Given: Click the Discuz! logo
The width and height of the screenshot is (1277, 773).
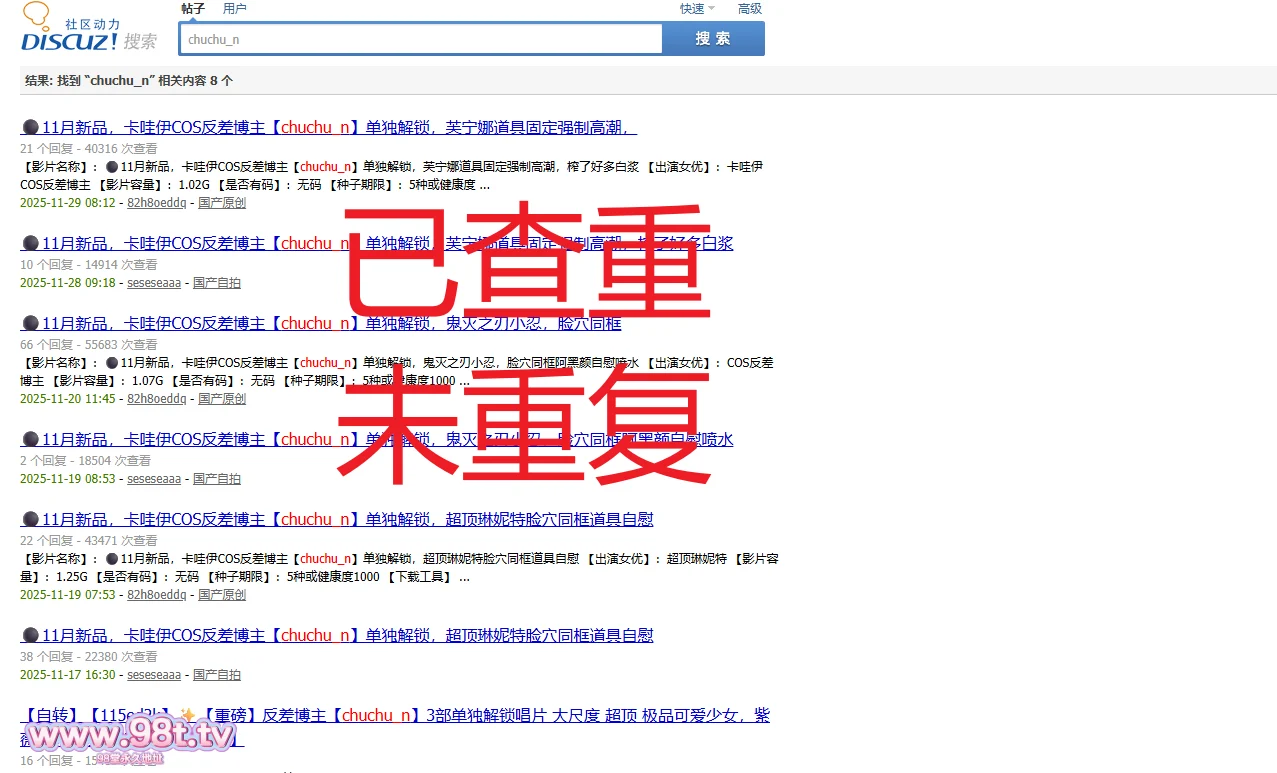Looking at the screenshot, I should pos(88,28).
